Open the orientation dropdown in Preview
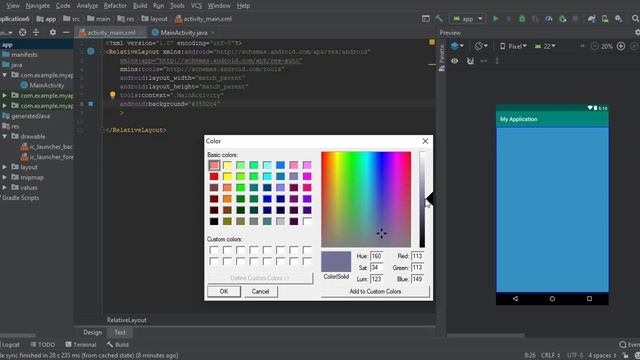The image size is (640, 360). coord(481,46)
